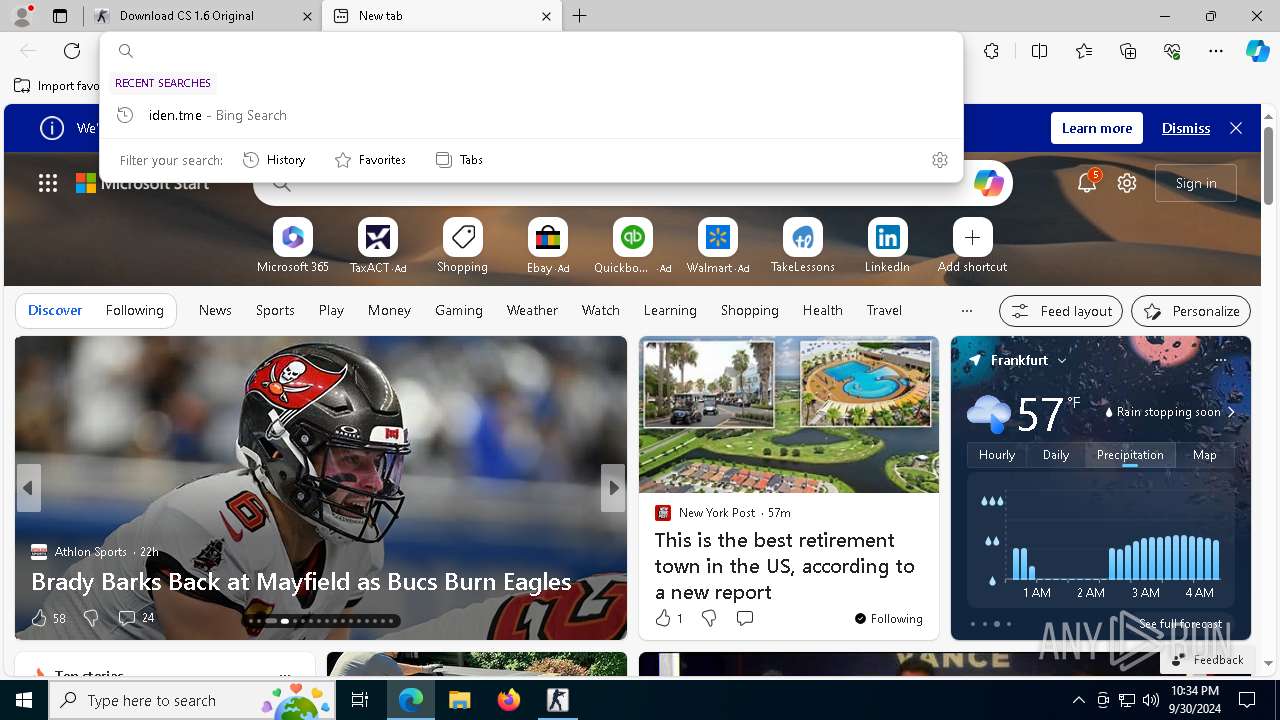Open a new tab with plus button
Viewport: 1280px width, 720px height.
(579, 16)
